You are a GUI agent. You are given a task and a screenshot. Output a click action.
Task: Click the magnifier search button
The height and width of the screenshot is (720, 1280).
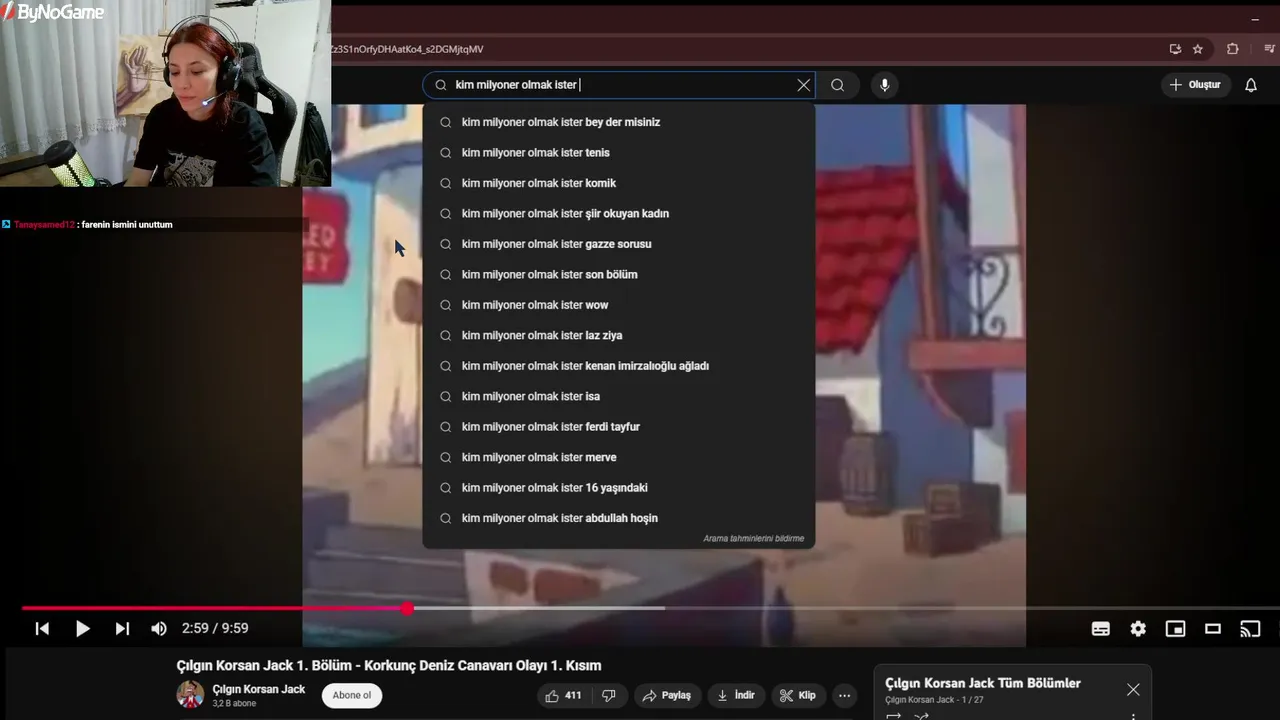click(838, 85)
